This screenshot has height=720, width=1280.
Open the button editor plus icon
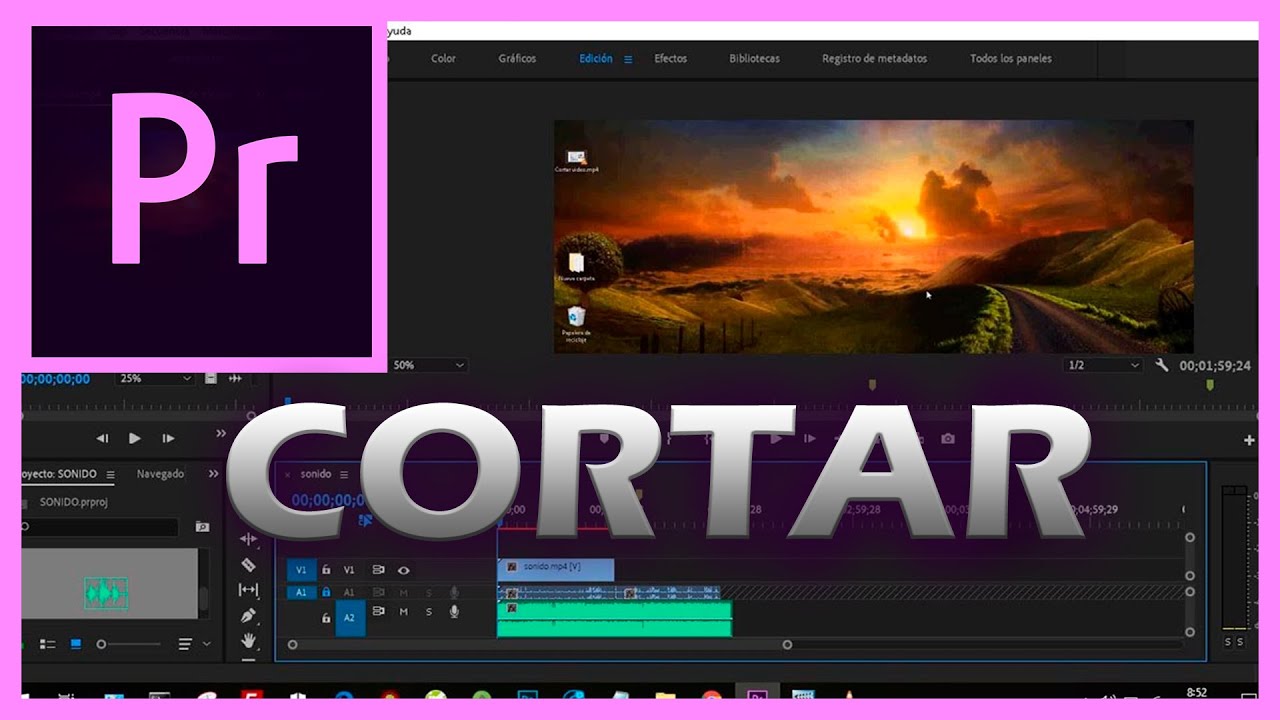point(1249,440)
